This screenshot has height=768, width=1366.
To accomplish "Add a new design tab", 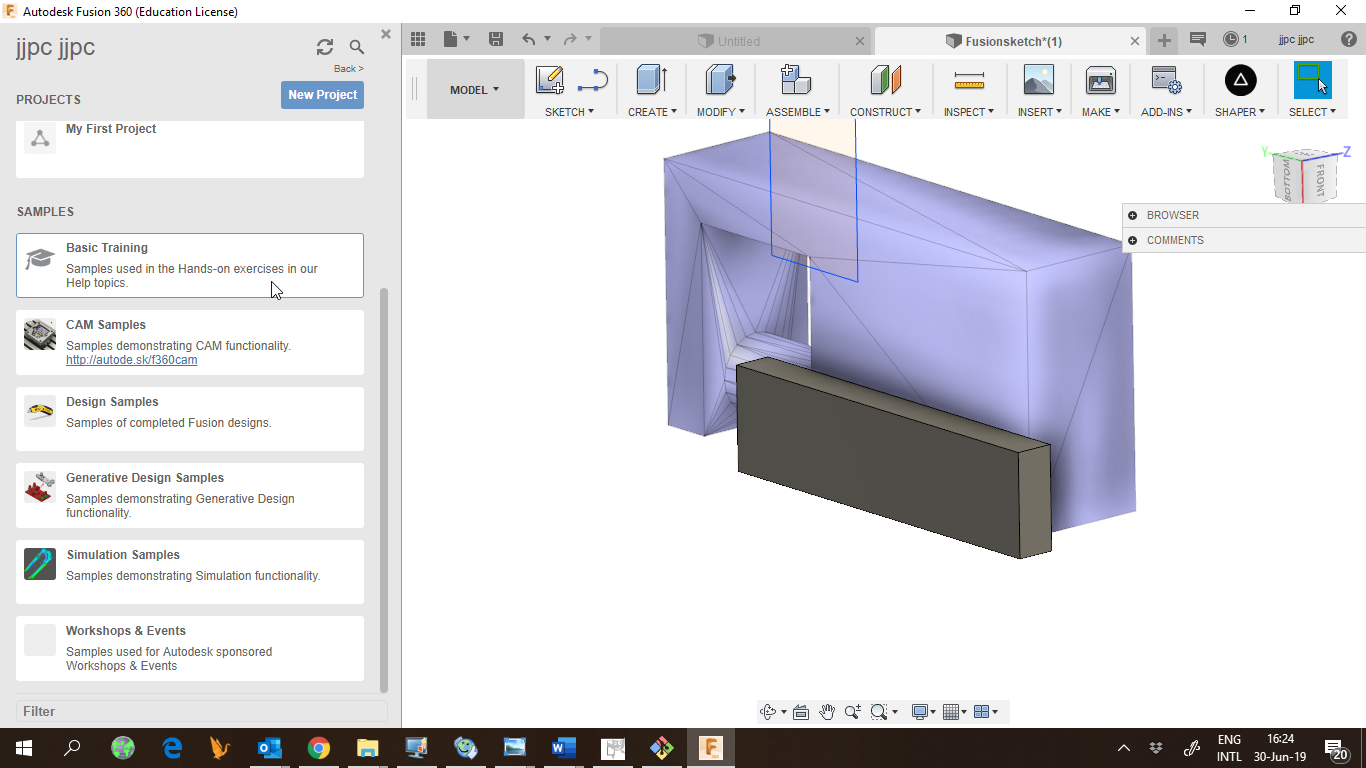I will (x=1164, y=40).
